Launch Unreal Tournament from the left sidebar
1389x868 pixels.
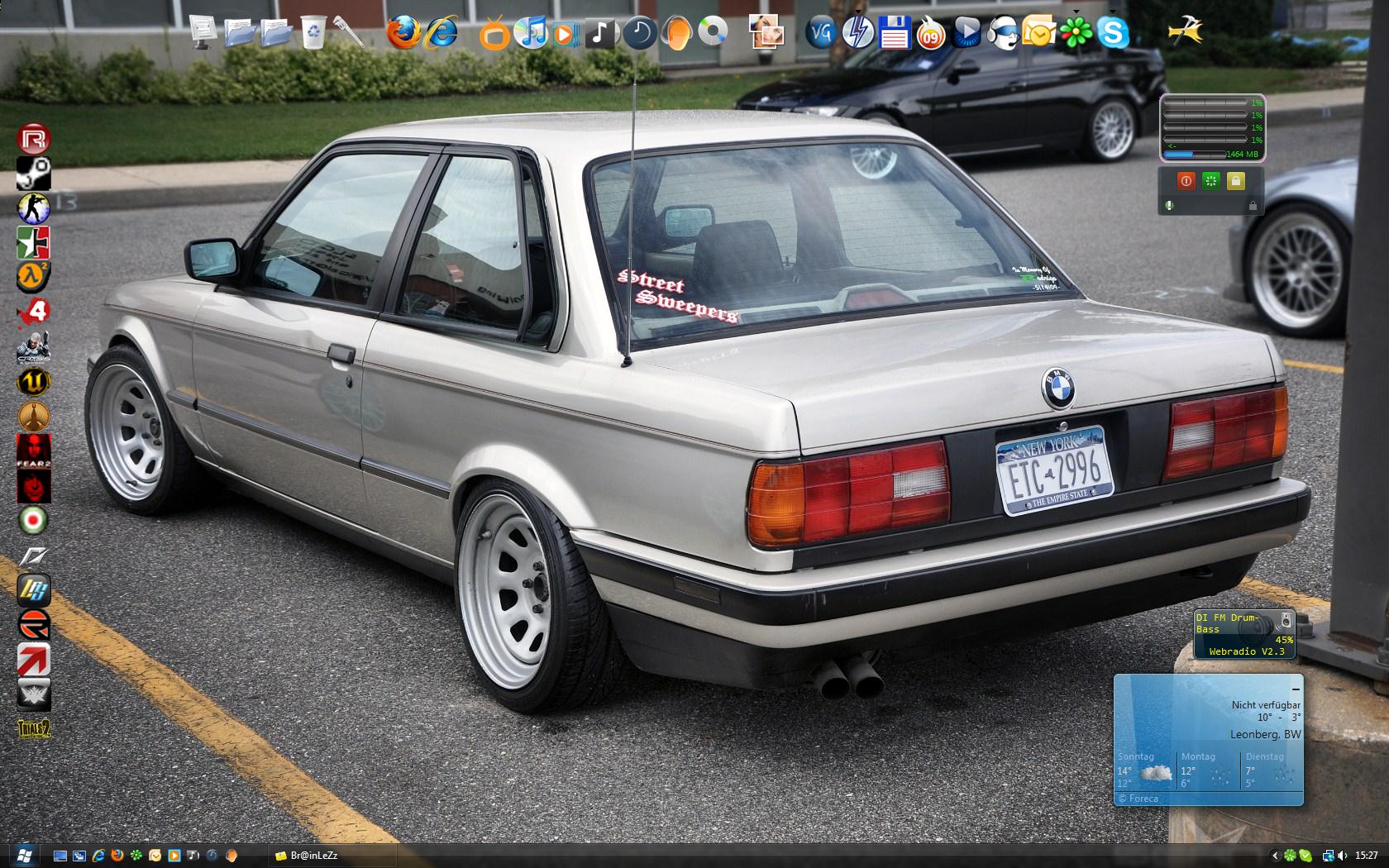[34, 382]
